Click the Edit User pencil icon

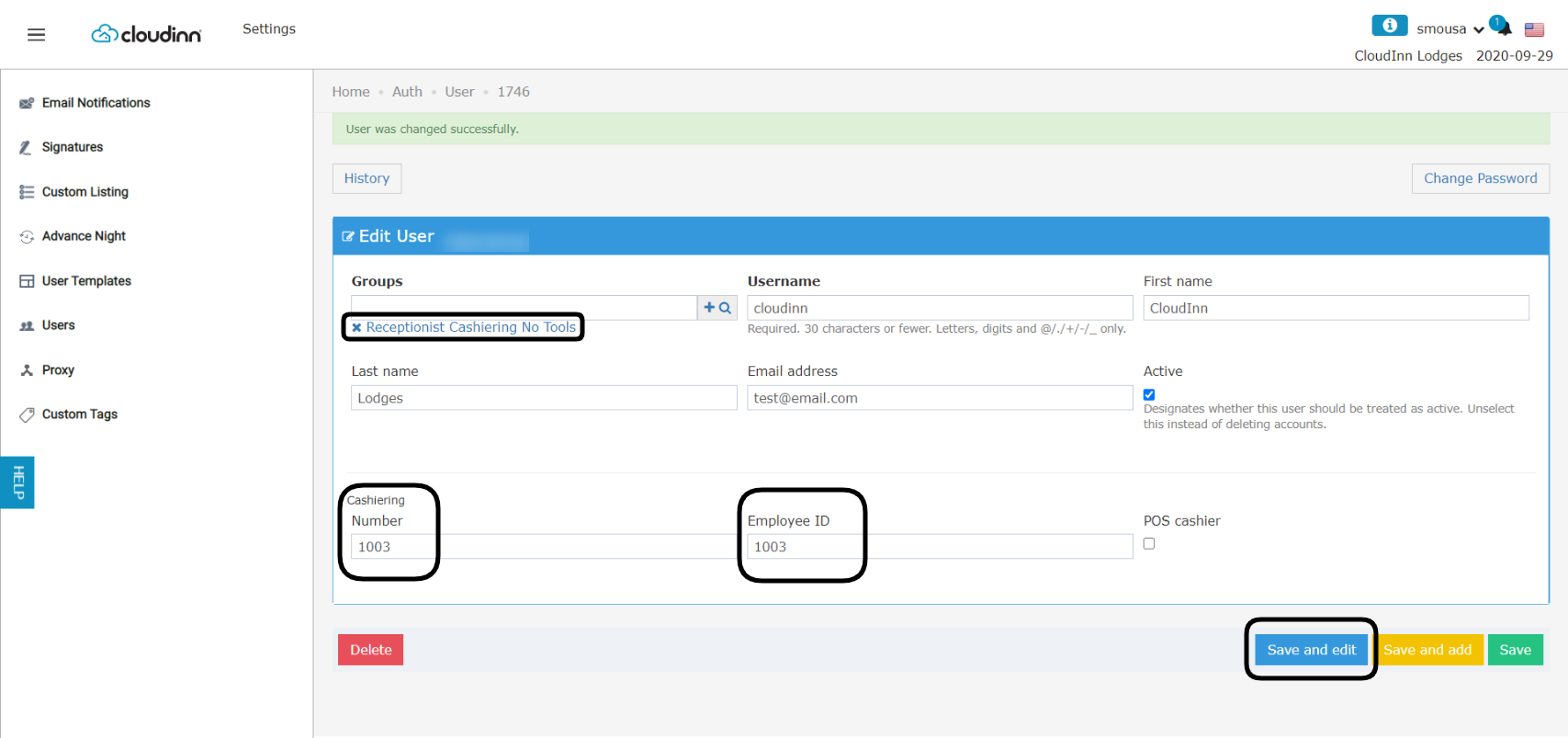coord(348,236)
